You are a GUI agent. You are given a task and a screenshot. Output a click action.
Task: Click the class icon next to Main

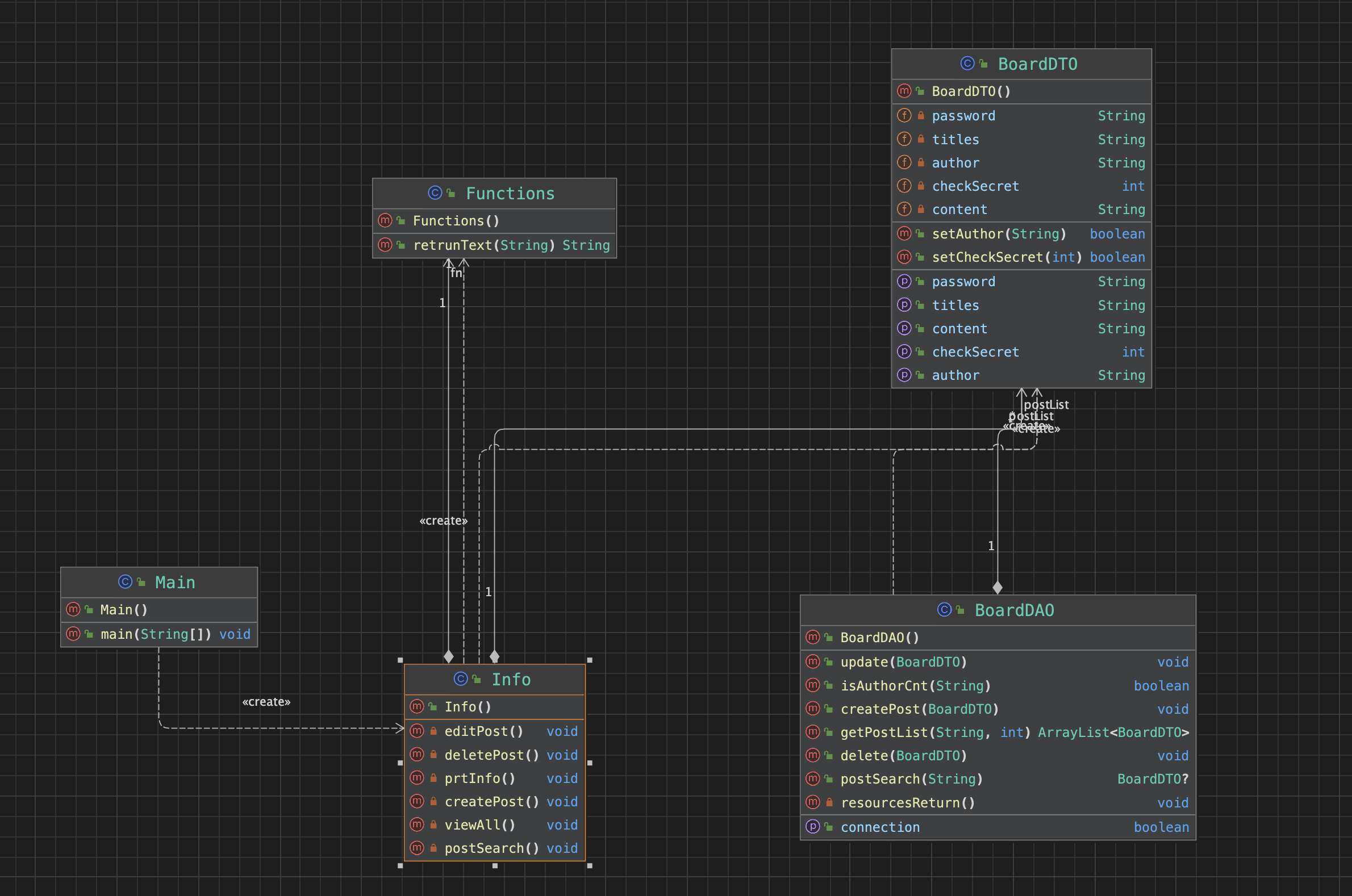click(124, 581)
